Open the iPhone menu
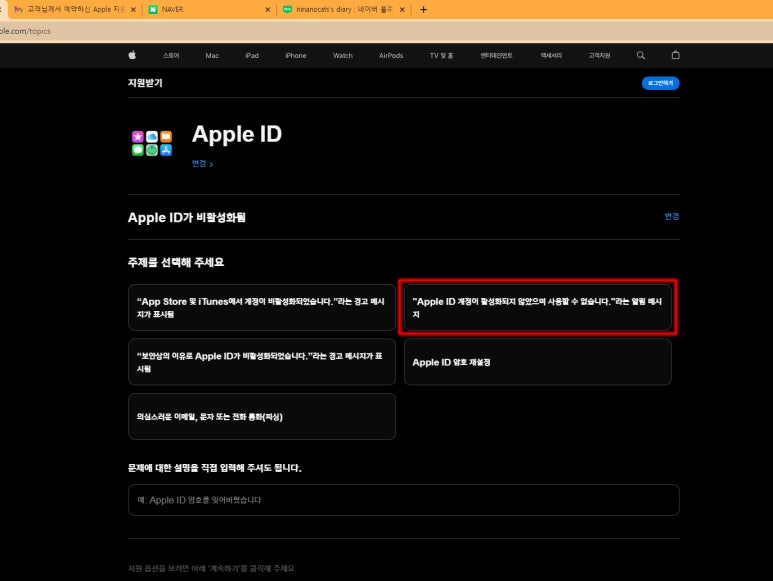The width and height of the screenshot is (773, 581). tap(296, 56)
